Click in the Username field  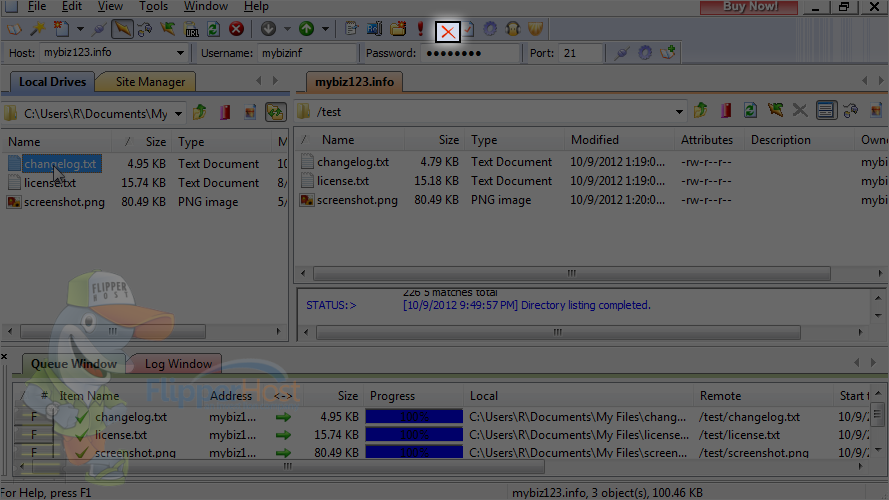click(307, 53)
